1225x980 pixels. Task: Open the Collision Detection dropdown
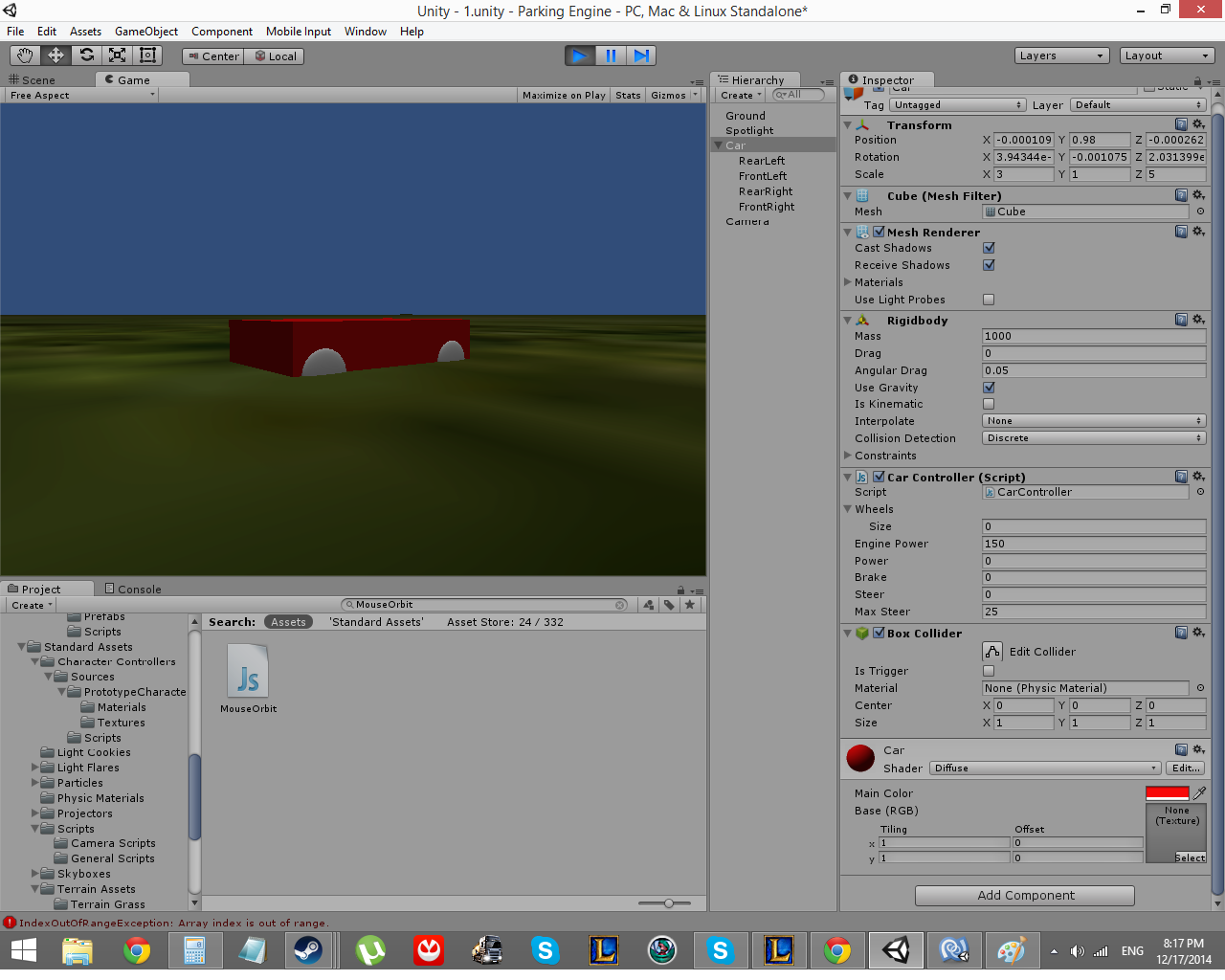pos(1094,438)
